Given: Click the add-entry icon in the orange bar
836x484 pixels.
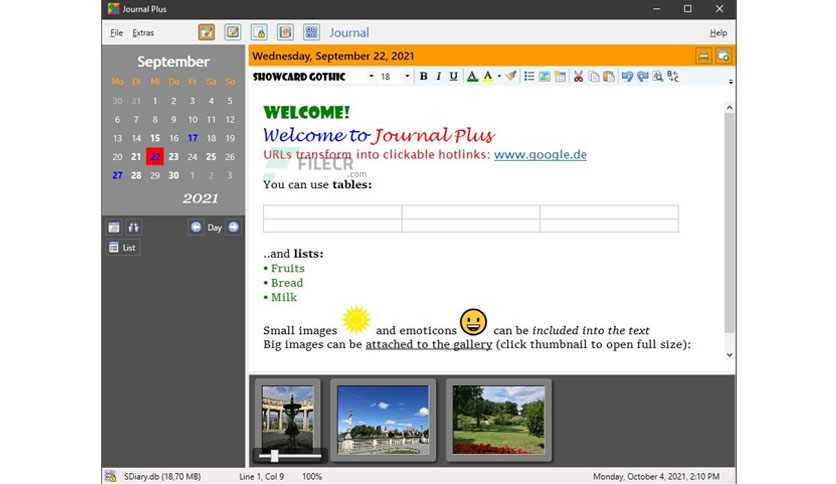Looking at the screenshot, I should point(723,55).
